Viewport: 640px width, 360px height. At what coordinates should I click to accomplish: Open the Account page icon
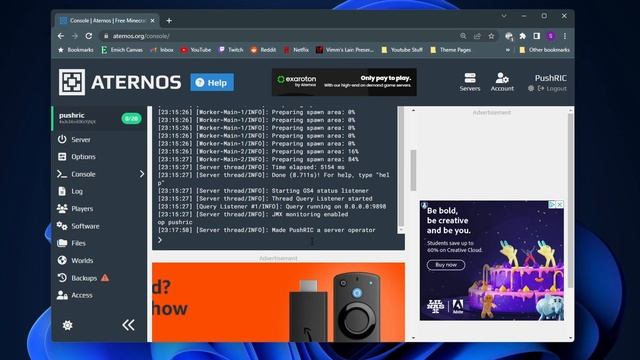(x=502, y=82)
